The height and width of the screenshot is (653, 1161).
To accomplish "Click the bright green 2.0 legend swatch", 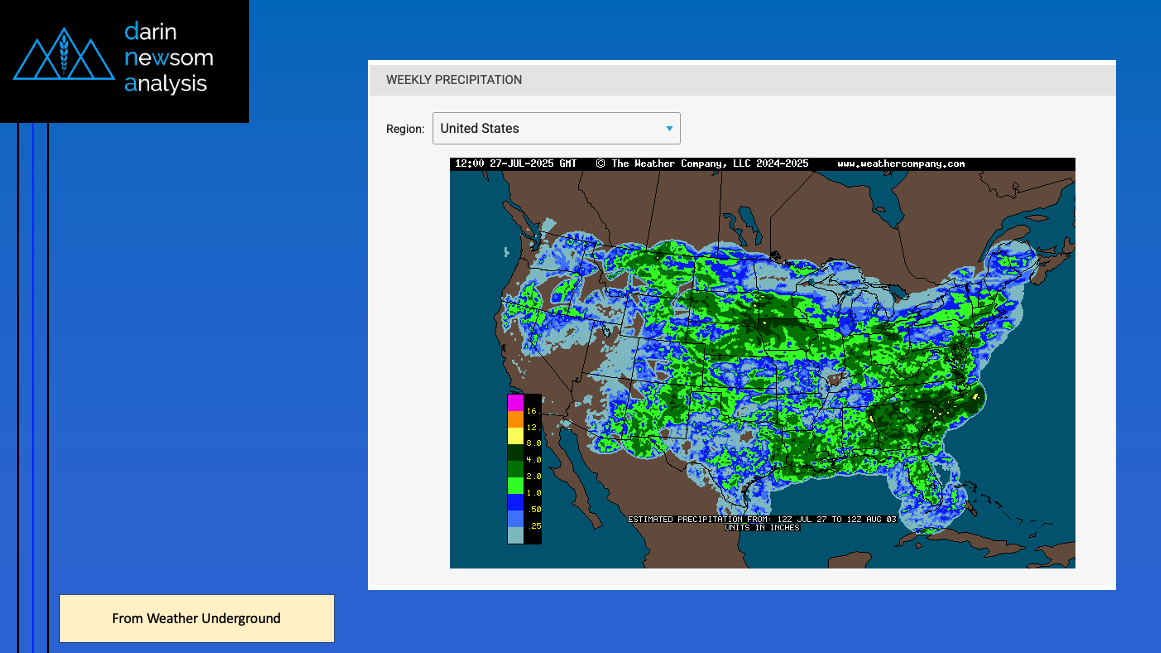I will point(515,485).
